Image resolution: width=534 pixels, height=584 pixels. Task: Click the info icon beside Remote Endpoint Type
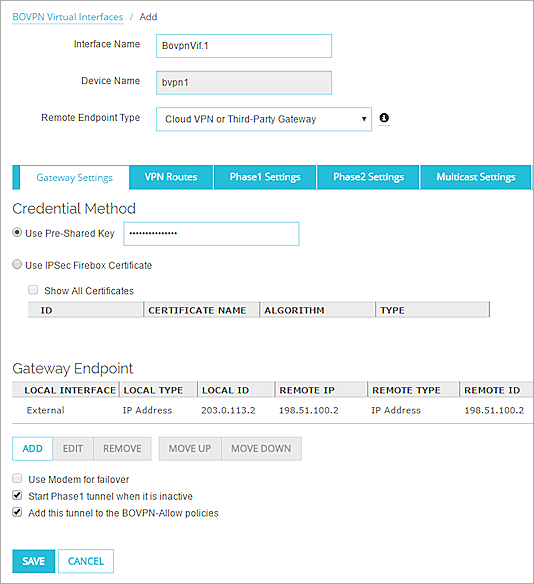384,118
